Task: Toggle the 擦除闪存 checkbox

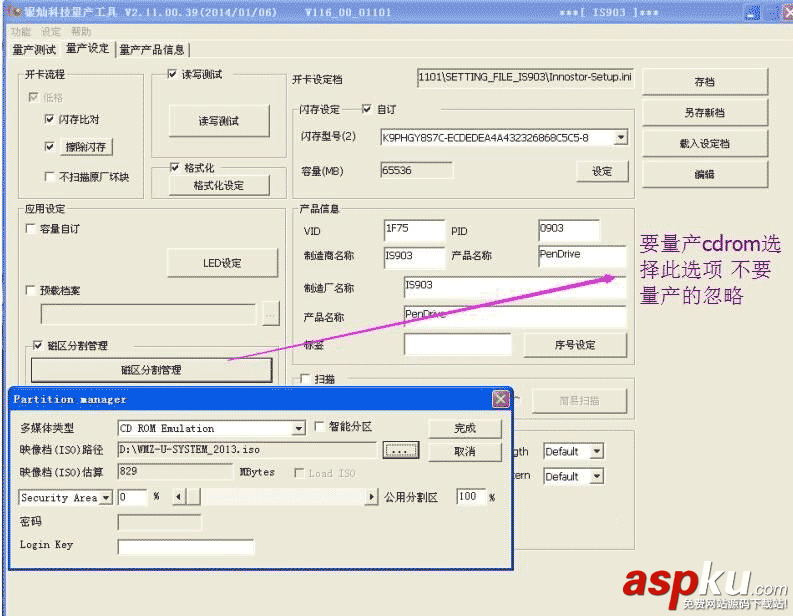Action: 49,147
